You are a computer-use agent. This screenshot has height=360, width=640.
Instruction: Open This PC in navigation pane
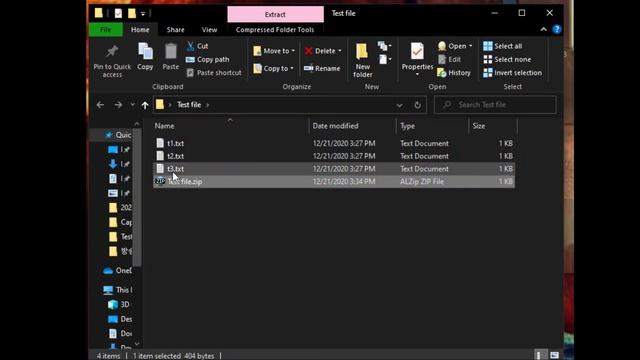click(118, 290)
